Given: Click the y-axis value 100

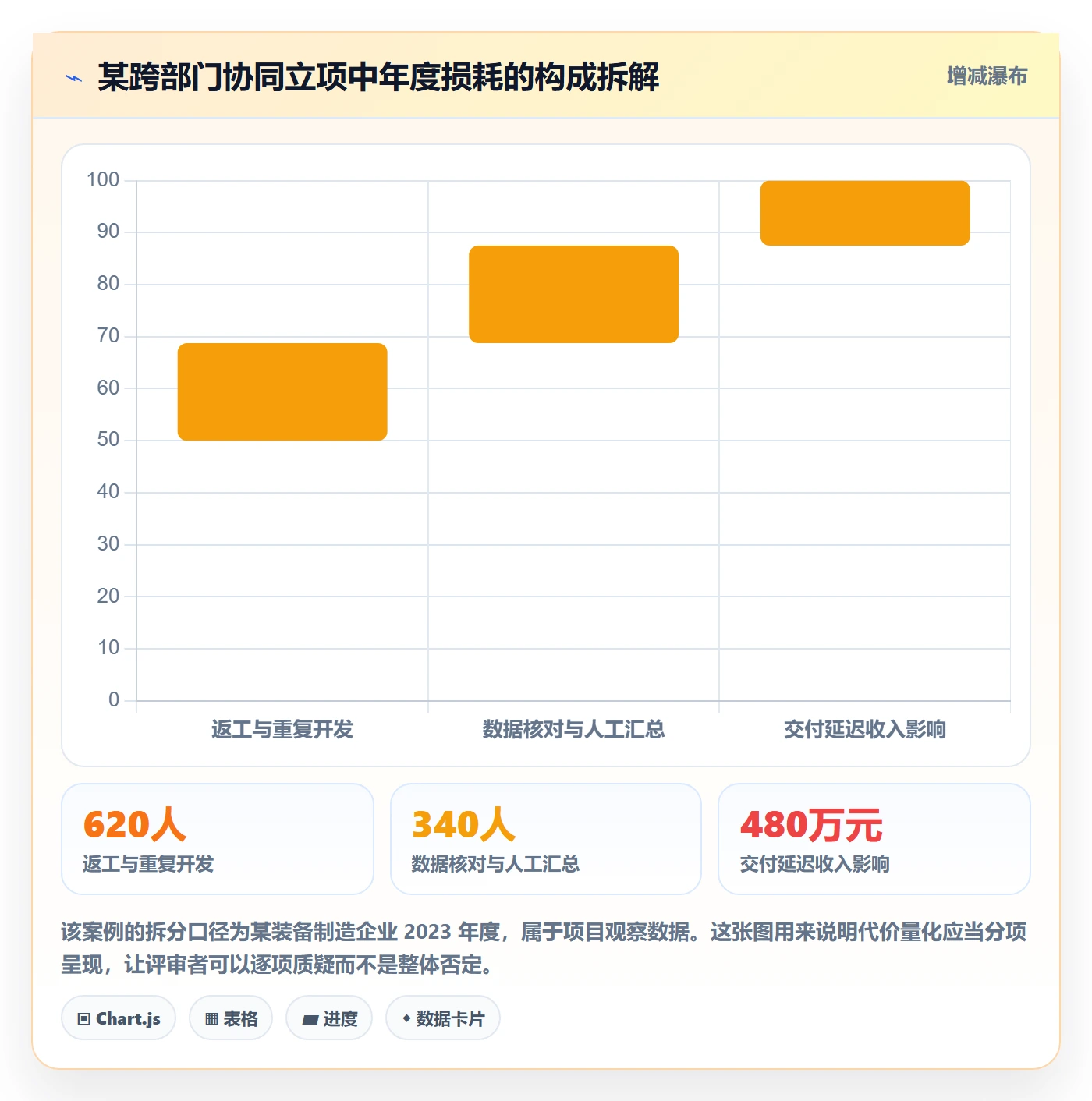Looking at the screenshot, I should click(x=103, y=180).
